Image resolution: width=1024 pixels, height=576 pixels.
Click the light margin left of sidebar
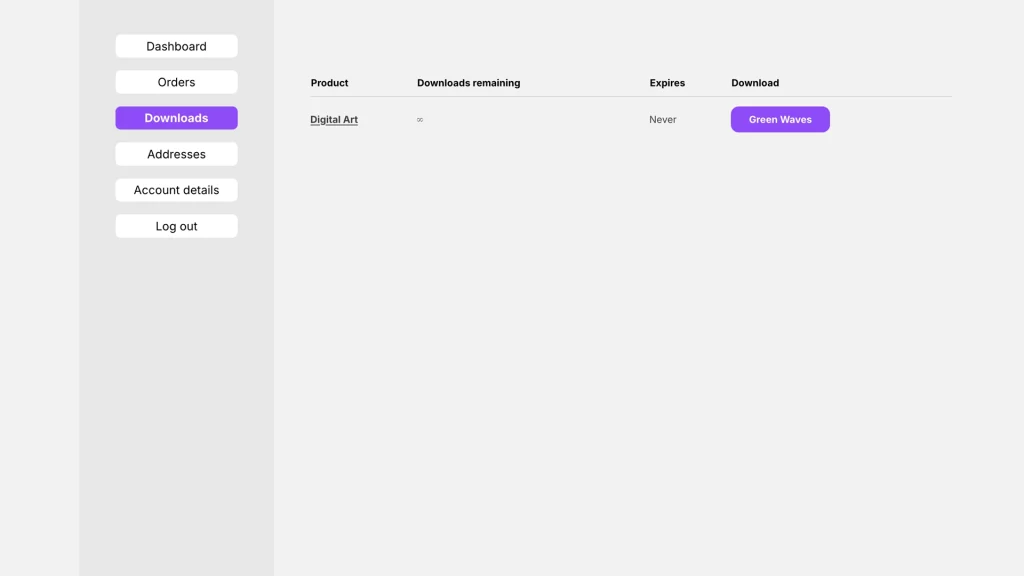pyautogui.click(x=40, y=300)
